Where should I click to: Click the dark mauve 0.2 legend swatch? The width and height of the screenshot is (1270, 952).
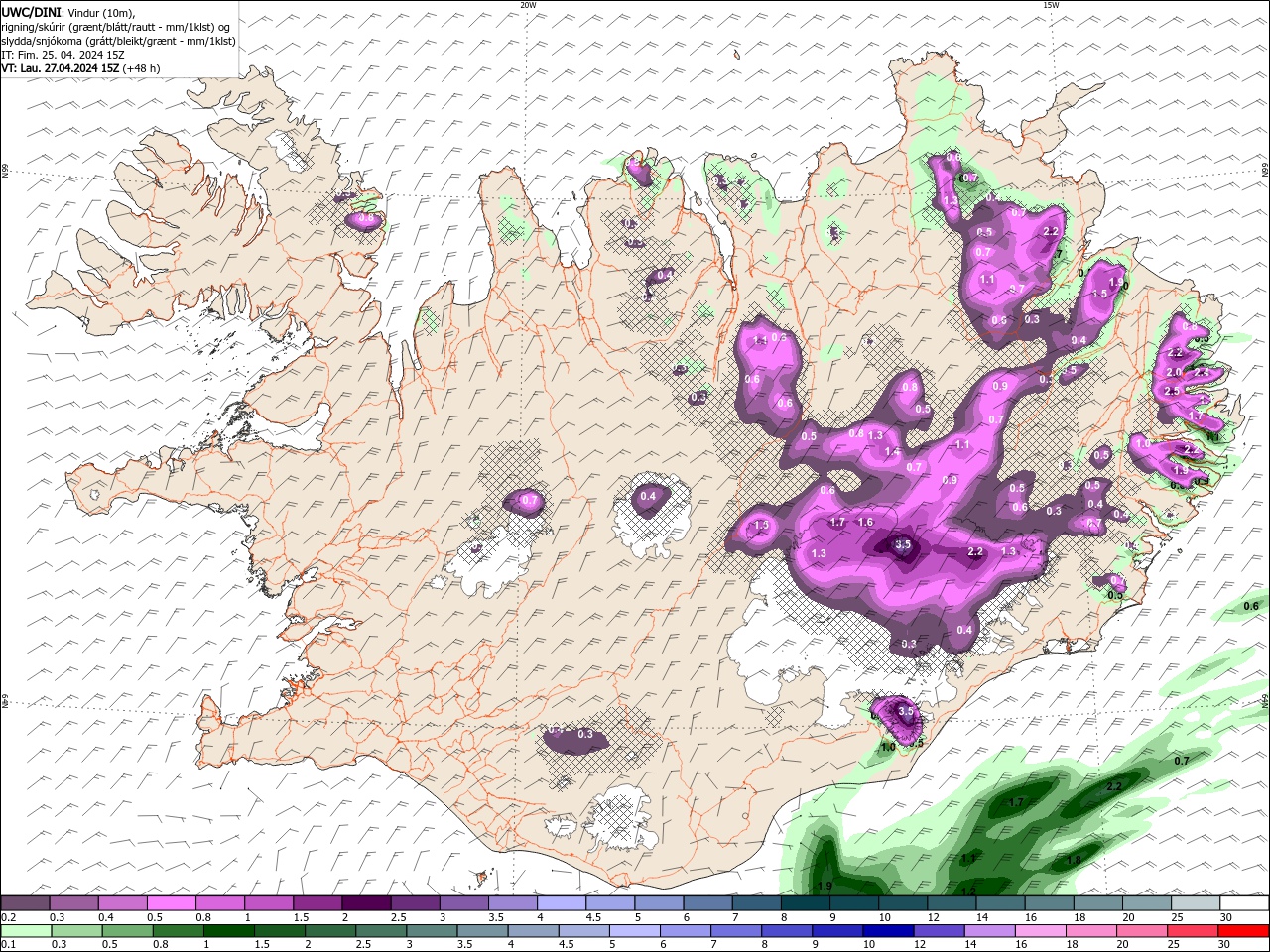tap(26, 903)
